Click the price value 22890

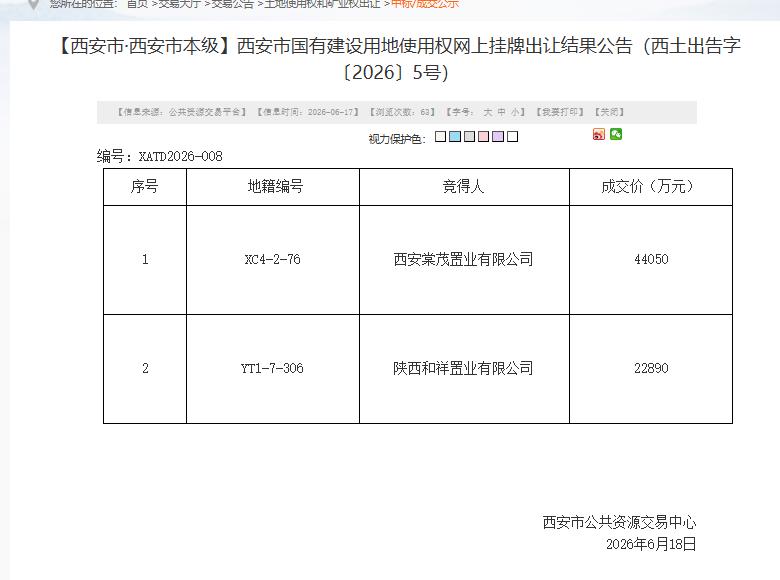pyautogui.click(x=651, y=368)
